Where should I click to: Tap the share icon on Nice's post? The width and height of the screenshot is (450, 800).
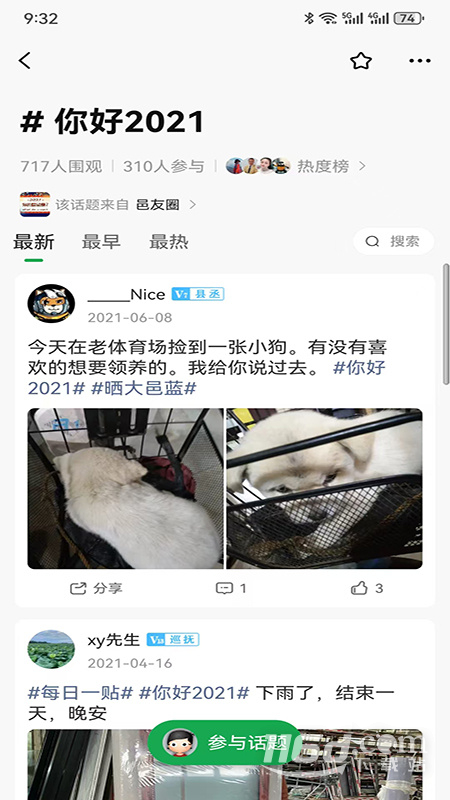78,588
